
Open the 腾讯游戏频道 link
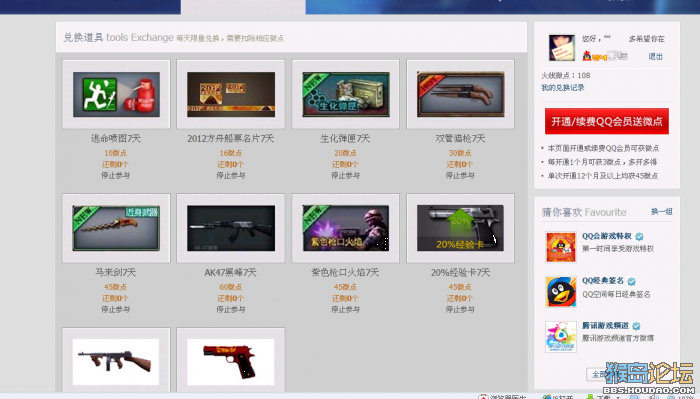[x=605, y=325]
